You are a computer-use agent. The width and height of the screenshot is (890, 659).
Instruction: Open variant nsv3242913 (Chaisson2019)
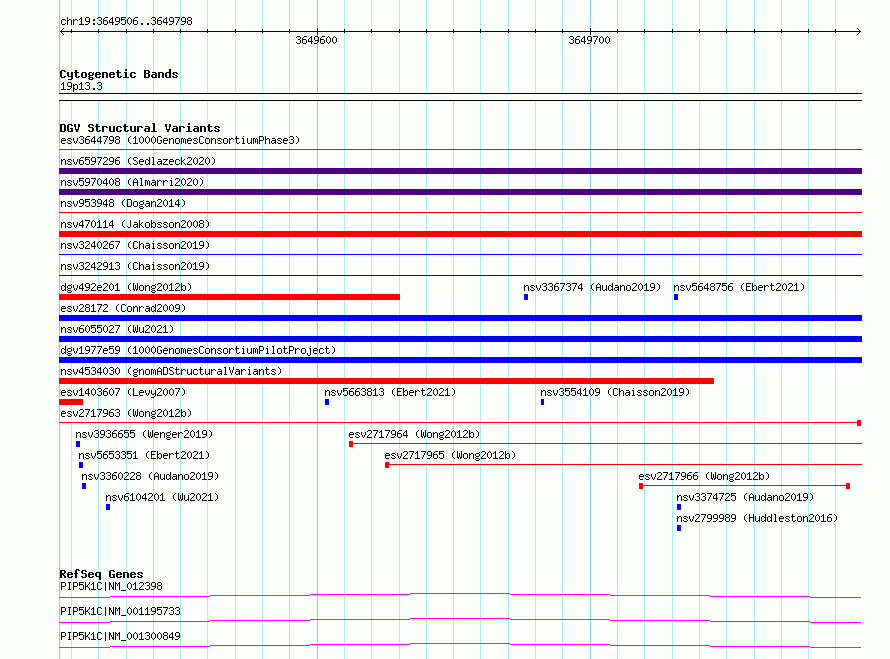135,266
